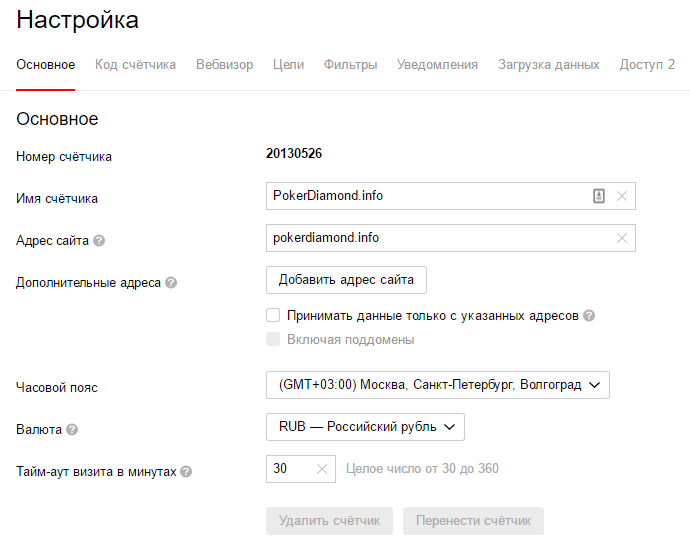Clear the site address field
The width and height of the screenshot is (690, 554).
[622, 239]
